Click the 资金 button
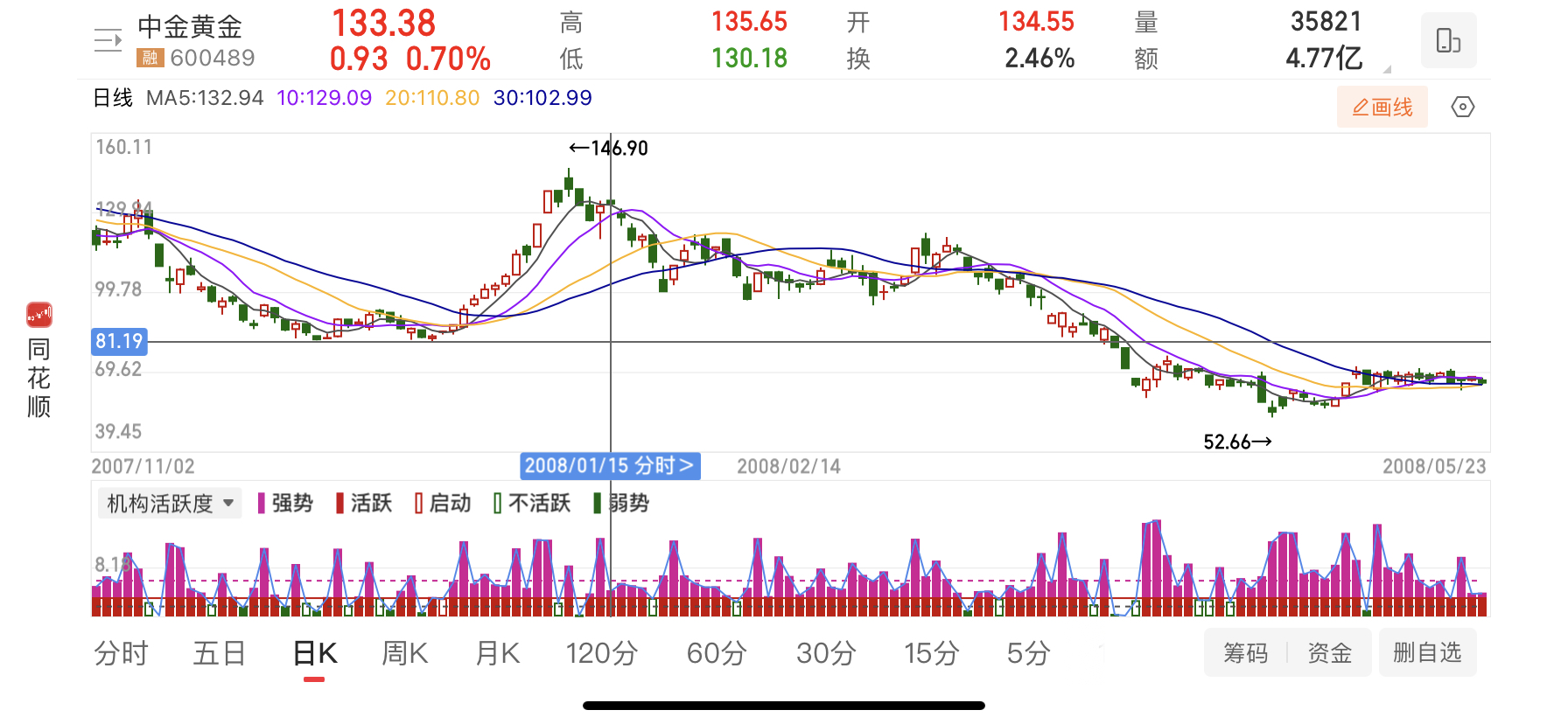The height and width of the screenshot is (724, 1568). [1329, 652]
